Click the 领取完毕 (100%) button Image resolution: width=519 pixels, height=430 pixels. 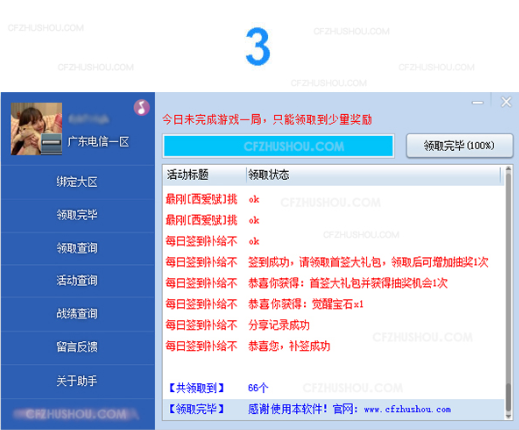point(459,146)
